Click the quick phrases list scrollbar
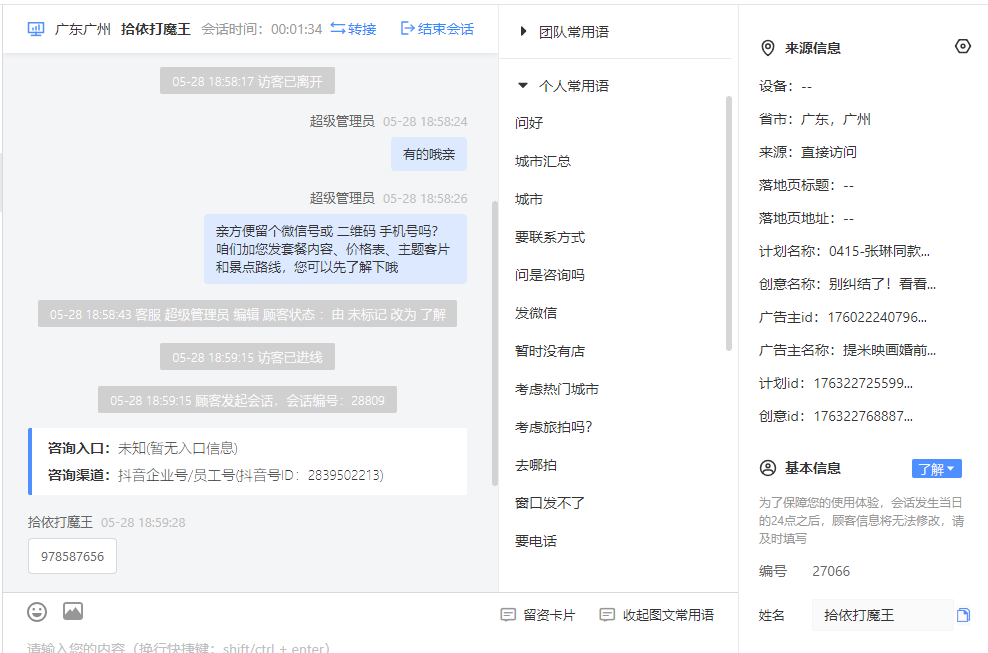988x653 pixels. coord(728,223)
